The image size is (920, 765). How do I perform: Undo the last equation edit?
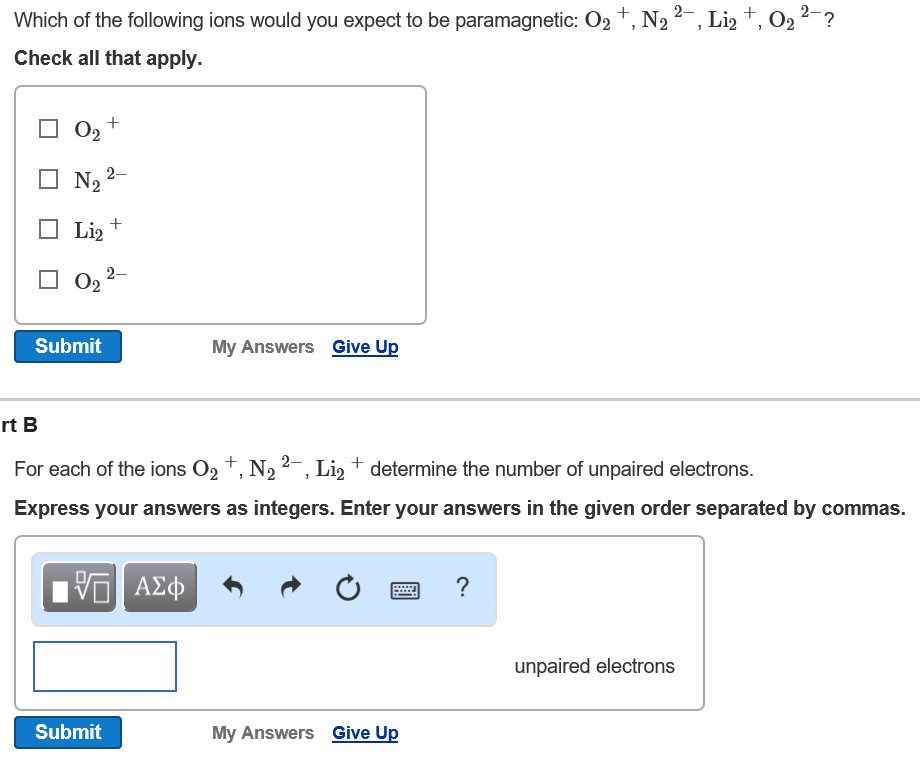(x=232, y=587)
